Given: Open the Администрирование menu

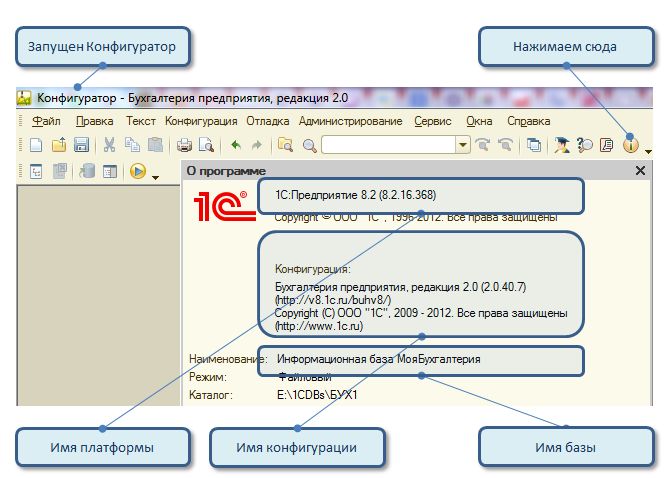Looking at the screenshot, I should point(351,121).
